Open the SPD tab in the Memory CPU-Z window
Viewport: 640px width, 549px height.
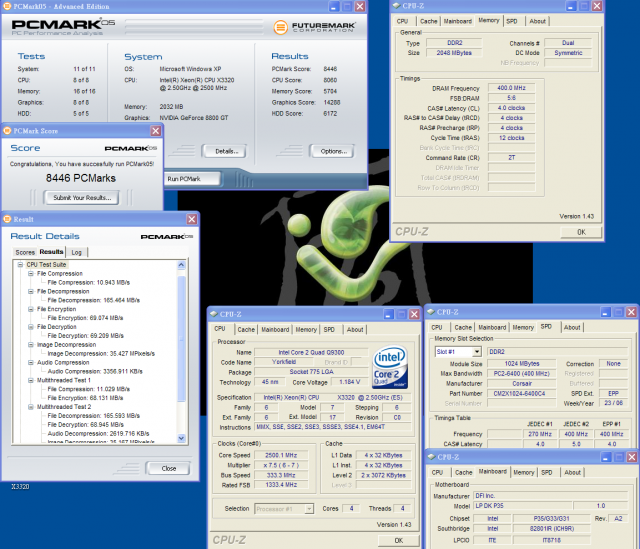[512, 21]
